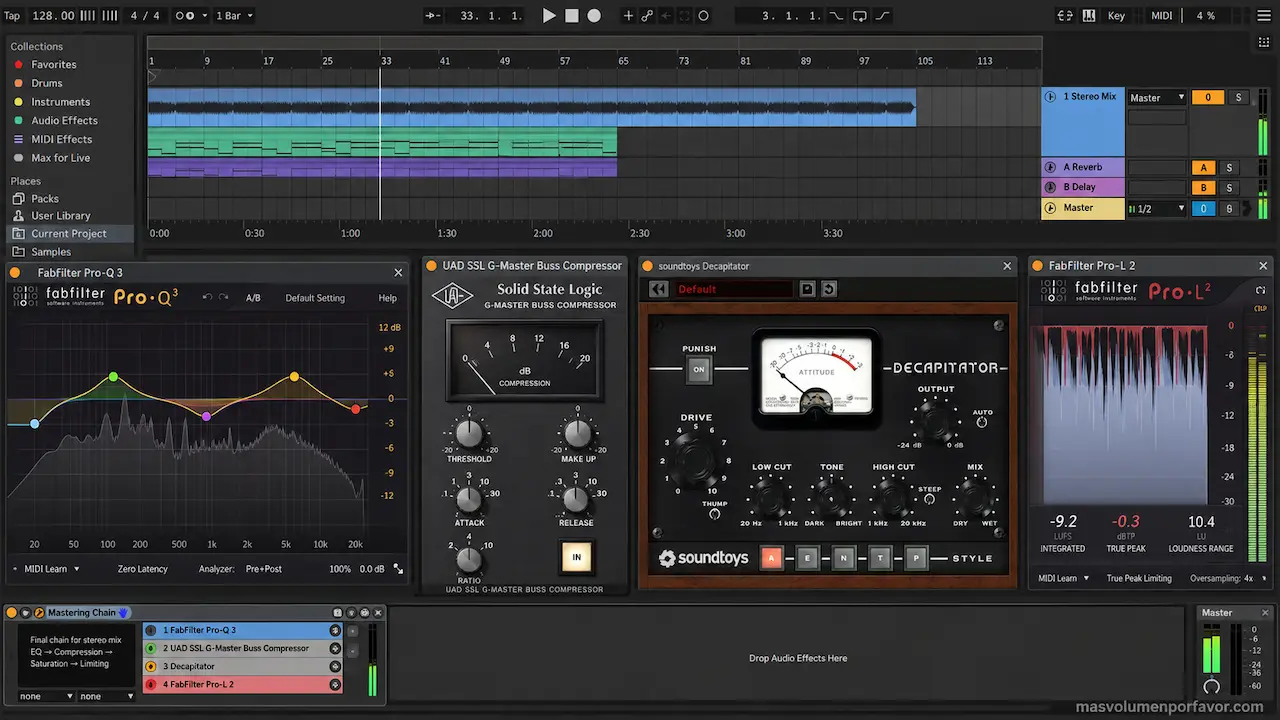Image resolution: width=1280 pixels, height=720 pixels.
Task: Toggle the metronome icon
Action: coord(185,16)
